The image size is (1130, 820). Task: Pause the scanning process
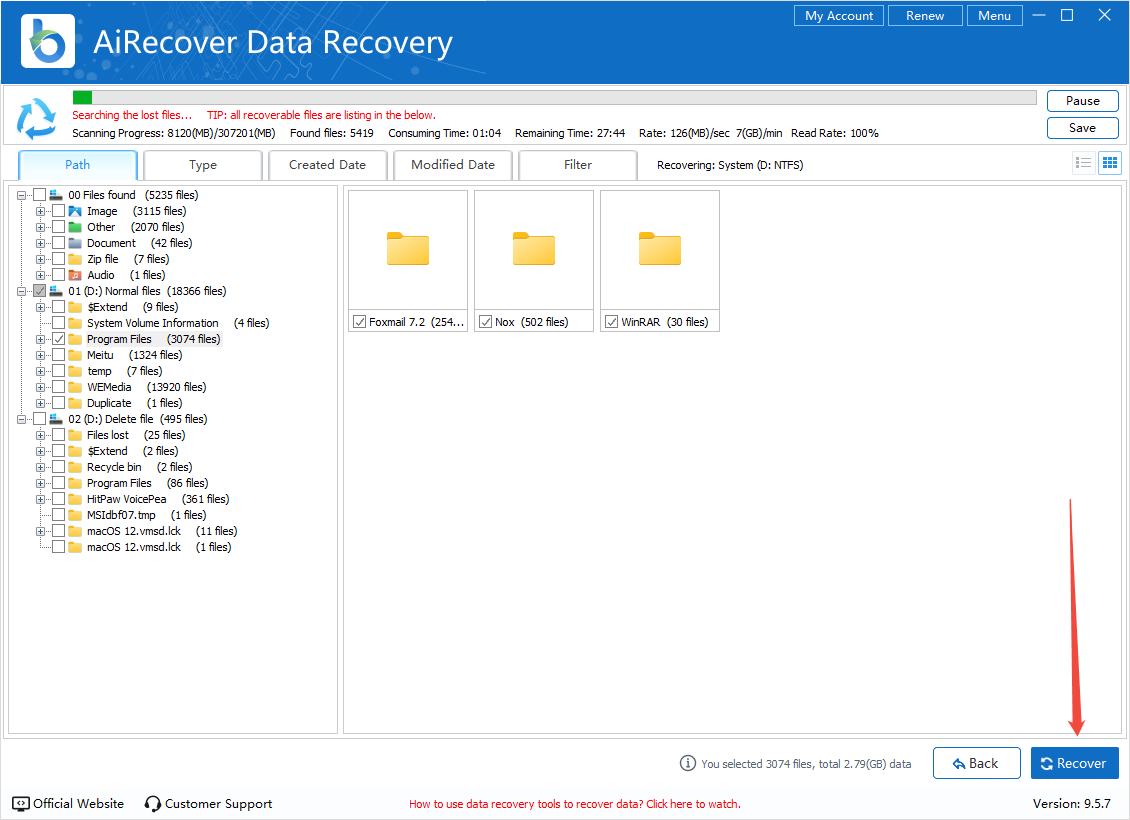[1082, 101]
